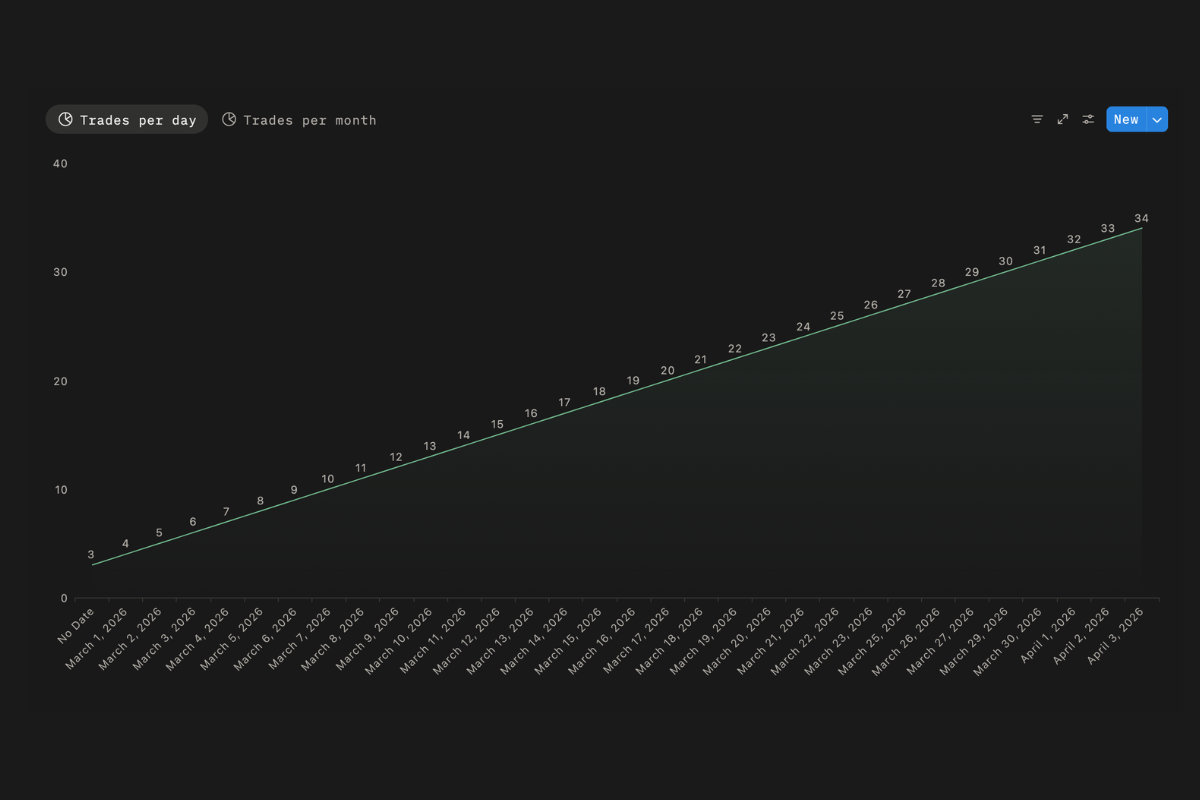Click the blue New button
The height and width of the screenshot is (800, 1200).
click(x=1126, y=119)
